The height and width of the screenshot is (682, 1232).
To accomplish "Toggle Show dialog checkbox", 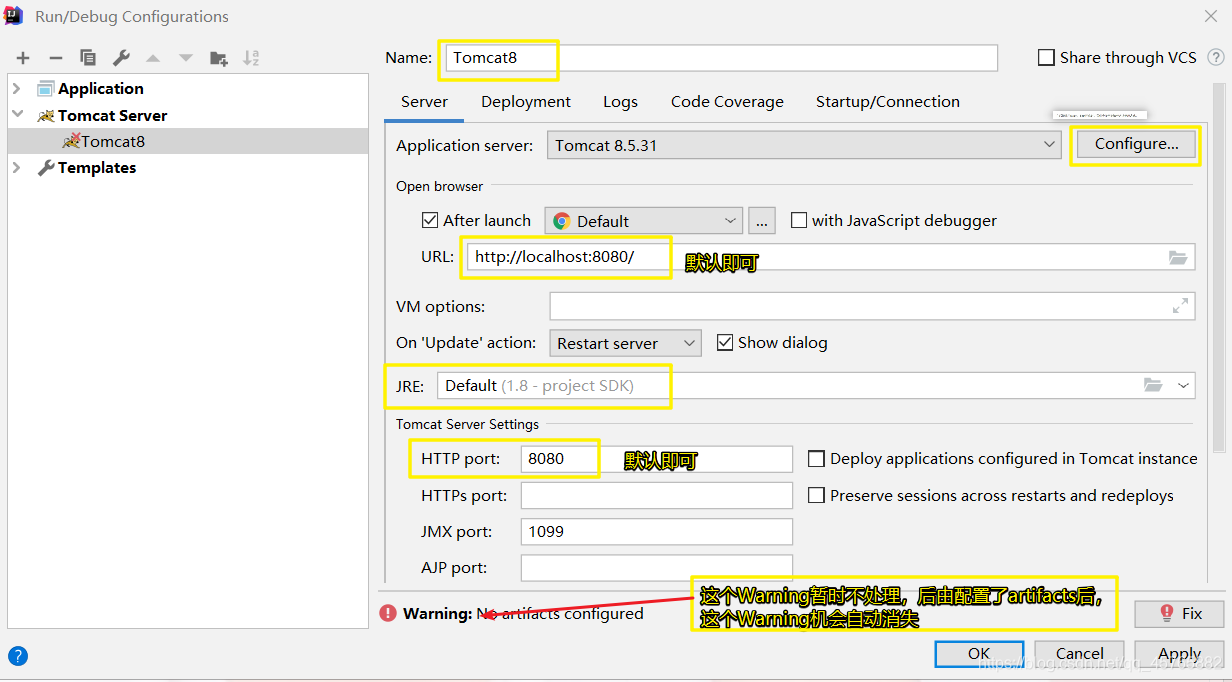I will coord(725,342).
